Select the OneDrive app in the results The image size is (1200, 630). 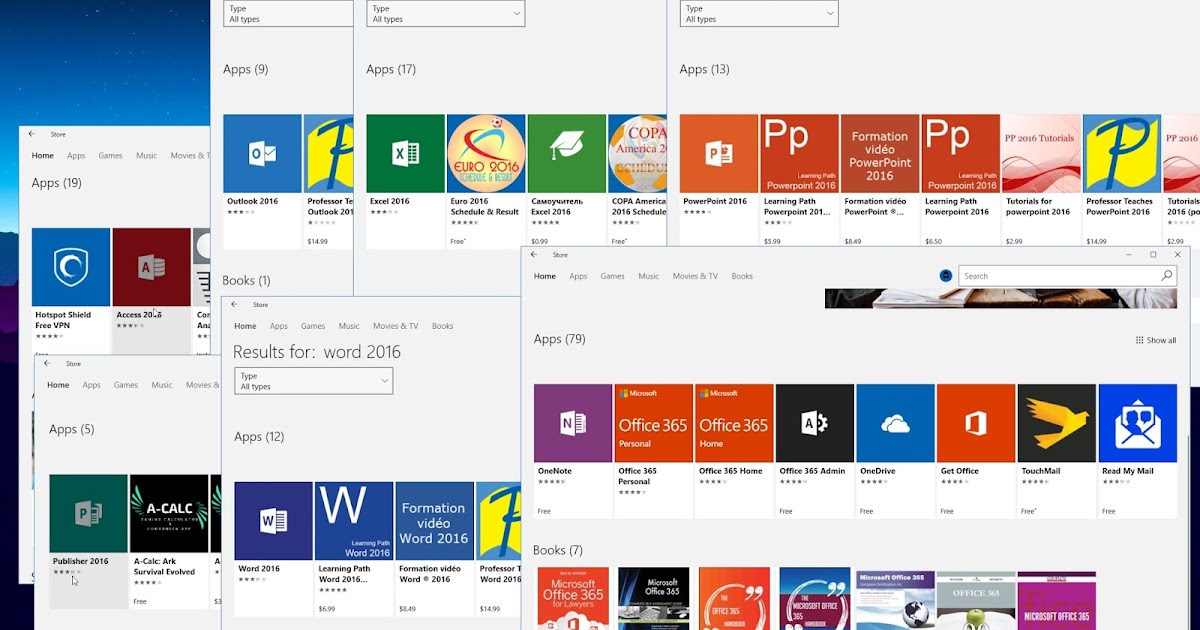tap(895, 422)
